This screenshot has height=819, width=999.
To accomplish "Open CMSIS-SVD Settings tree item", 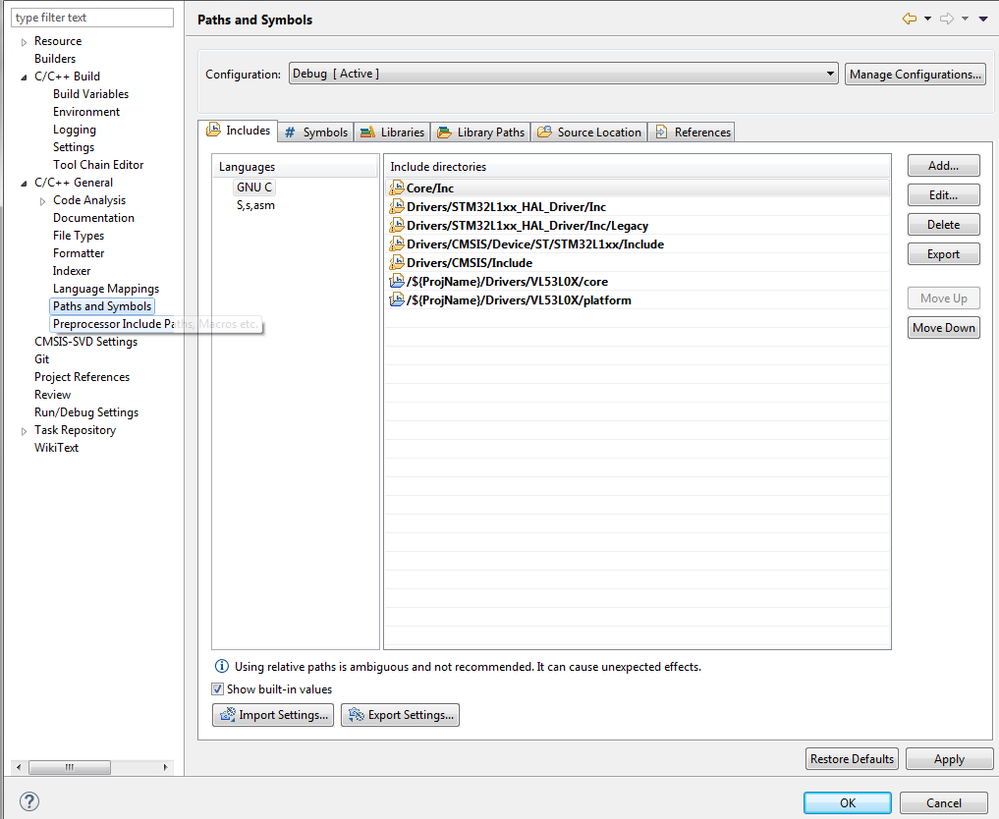I will 86,342.
